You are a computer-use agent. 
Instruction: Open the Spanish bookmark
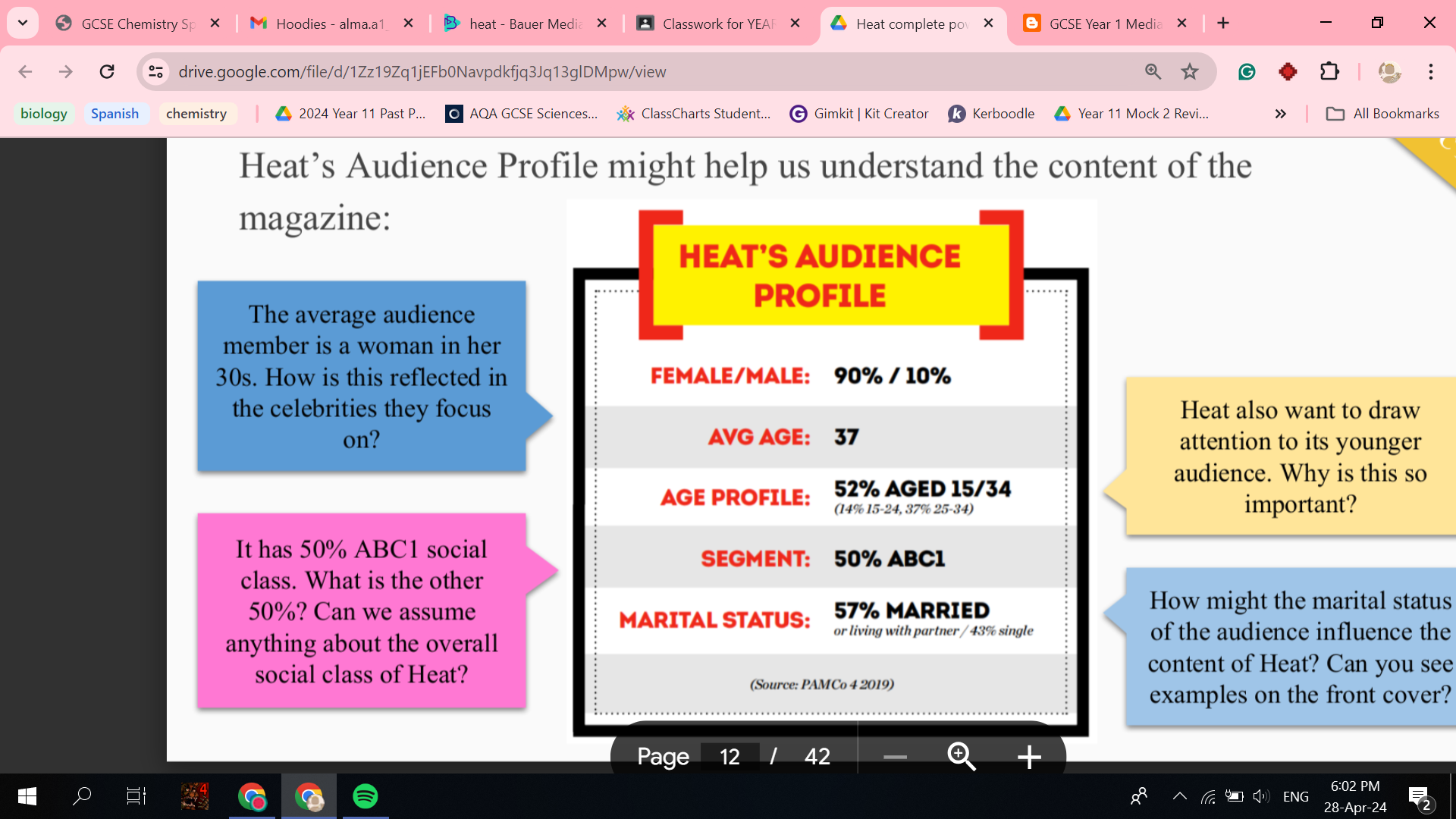(x=115, y=114)
